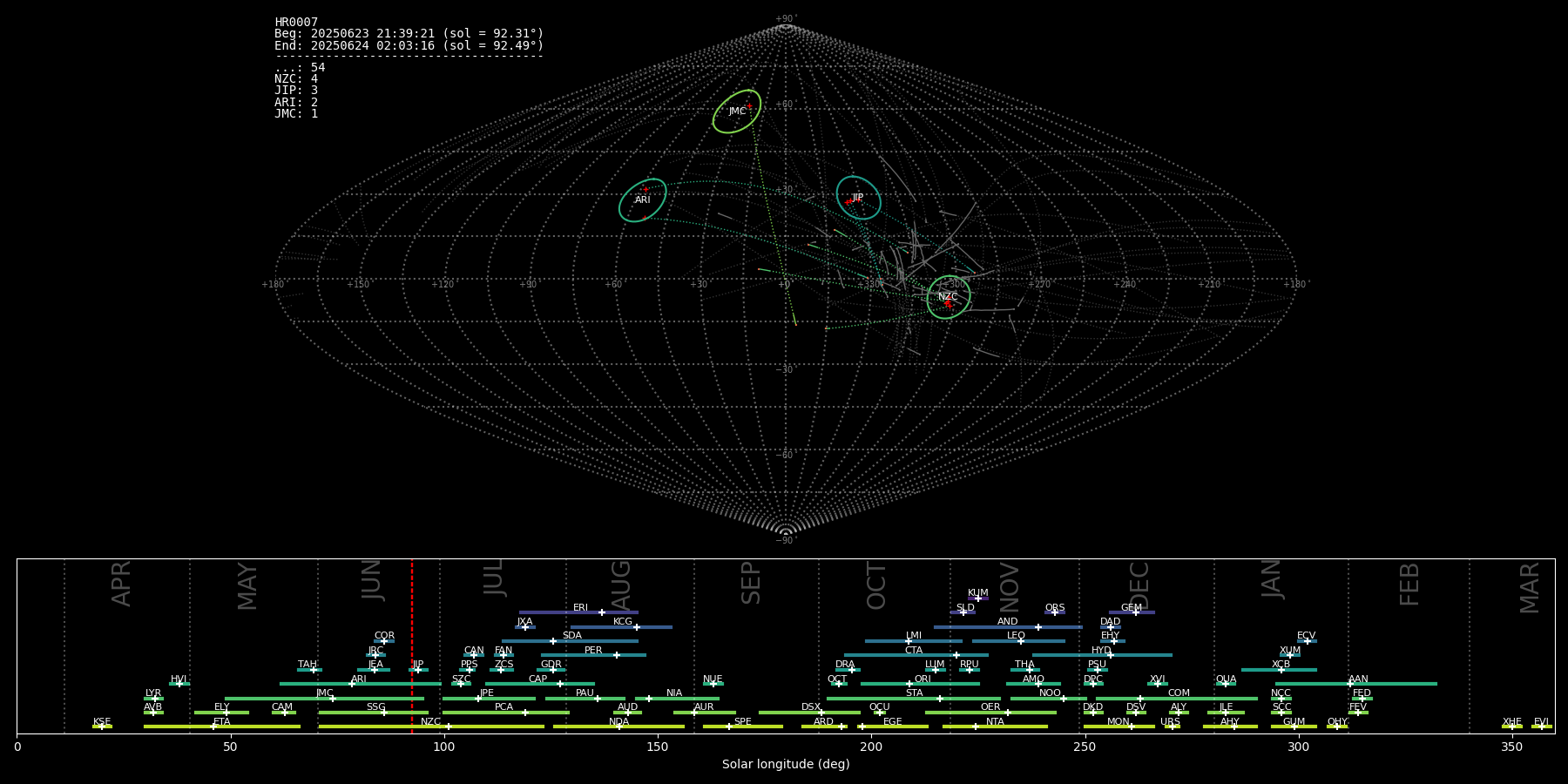Click the SEP month label

click(x=751, y=583)
